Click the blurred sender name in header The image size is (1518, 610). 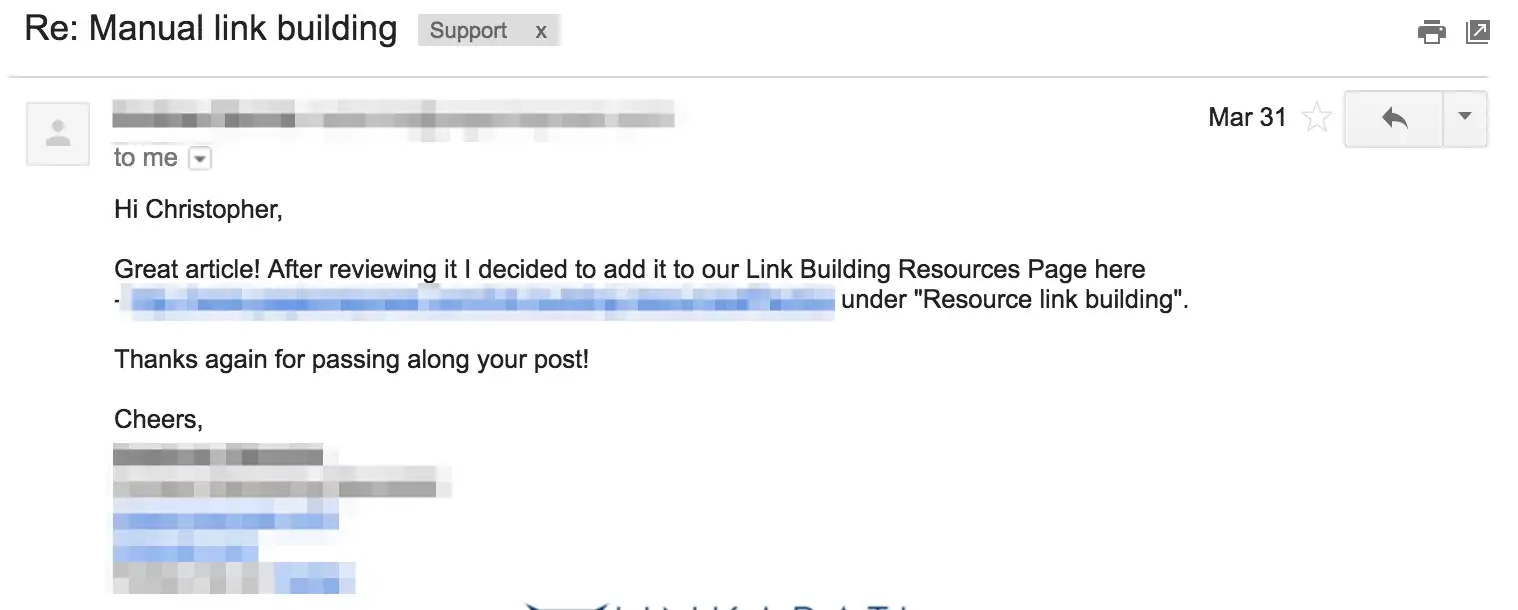(393, 114)
